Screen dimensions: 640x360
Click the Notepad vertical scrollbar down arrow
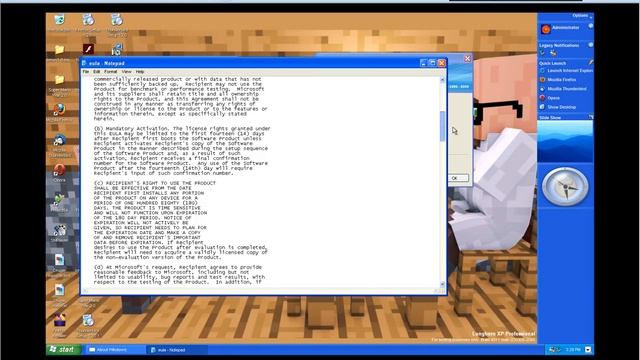click(442, 284)
